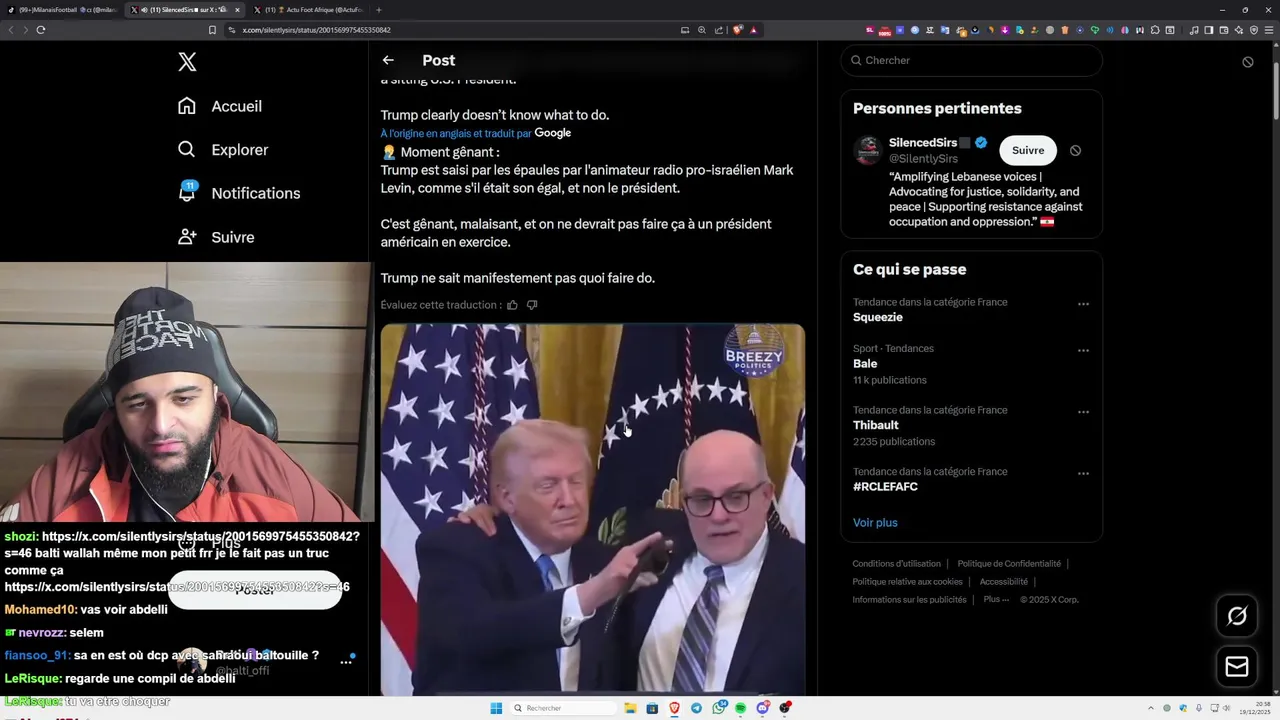Open Discord from the taskbar
Viewport: 1280px width, 720px height.
coord(763,708)
